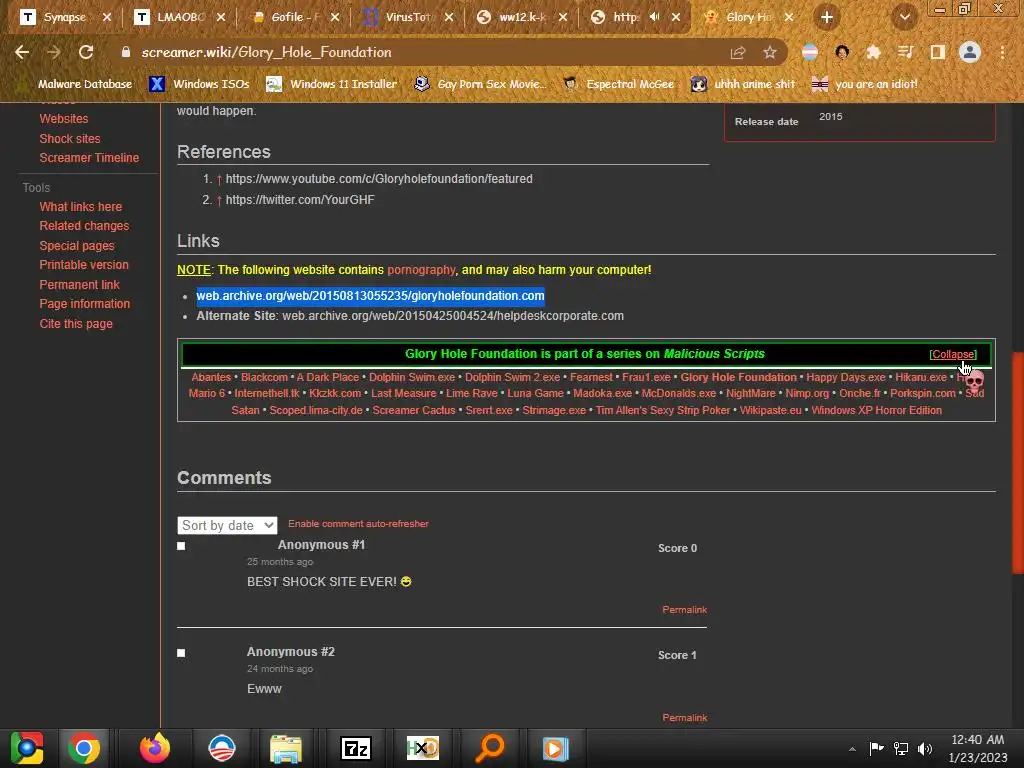This screenshot has height=768, width=1024.
Task: Click the pornography warning link
Action: (x=421, y=270)
